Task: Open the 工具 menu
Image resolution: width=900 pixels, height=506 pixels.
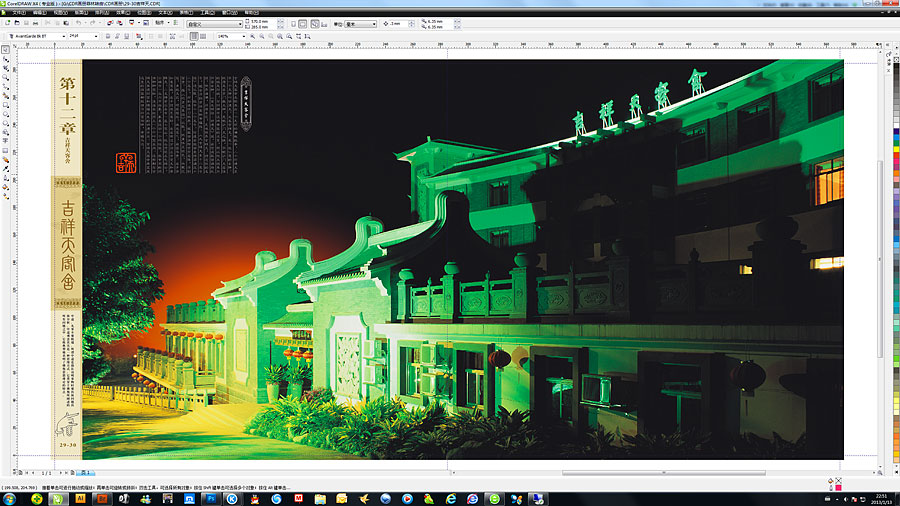Action: [207, 12]
